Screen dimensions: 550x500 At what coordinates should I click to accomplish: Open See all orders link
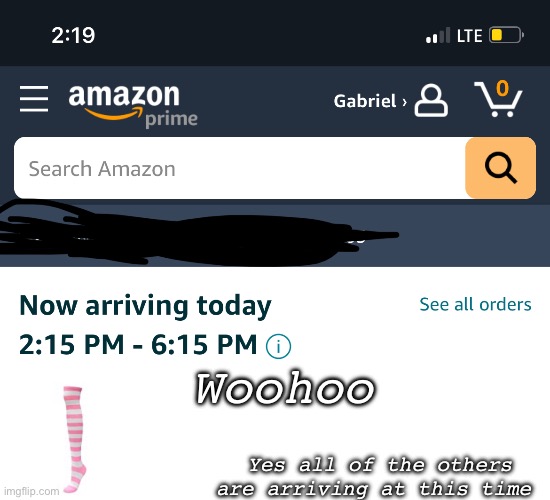tap(475, 304)
